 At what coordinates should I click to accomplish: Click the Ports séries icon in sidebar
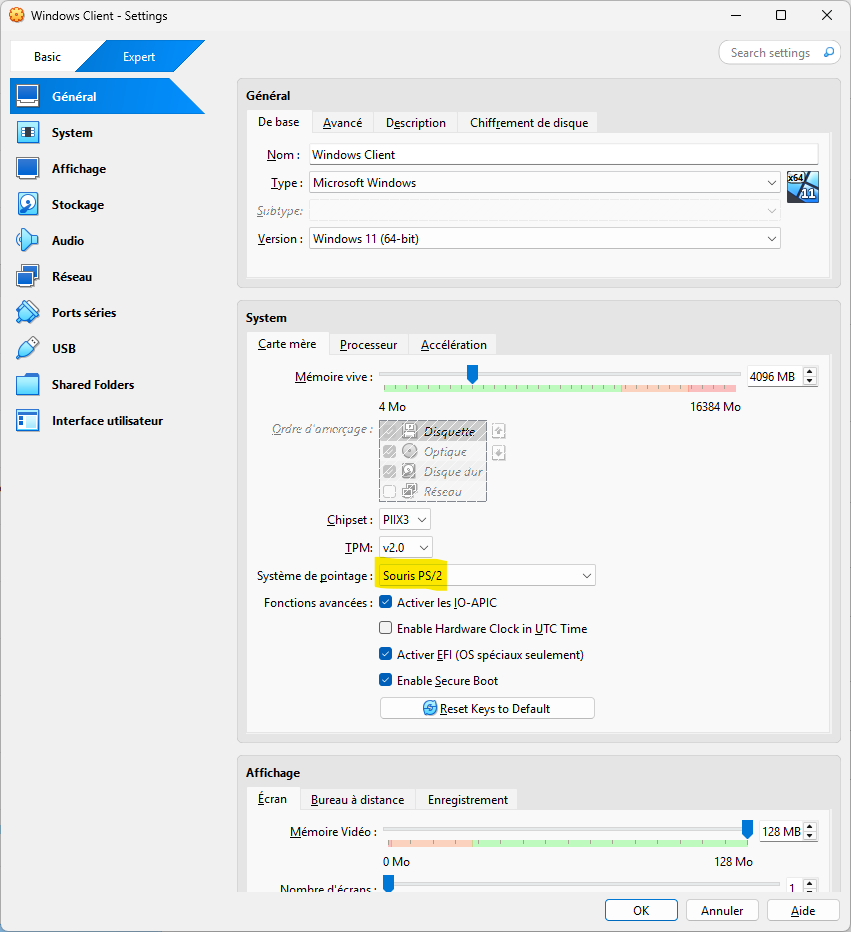point(27,313)
